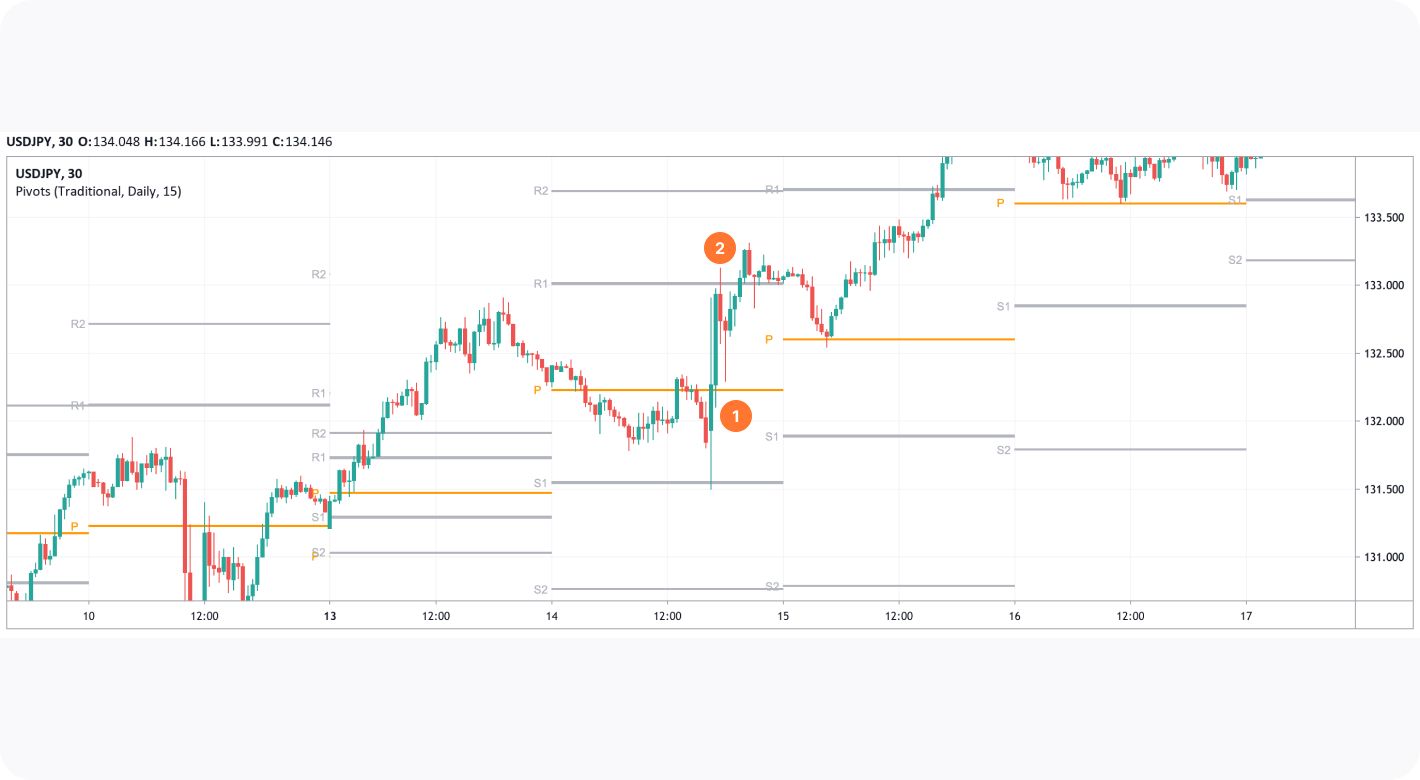
Task: Click the 132.500 price axis label
Action: (x=1385, y=353)
